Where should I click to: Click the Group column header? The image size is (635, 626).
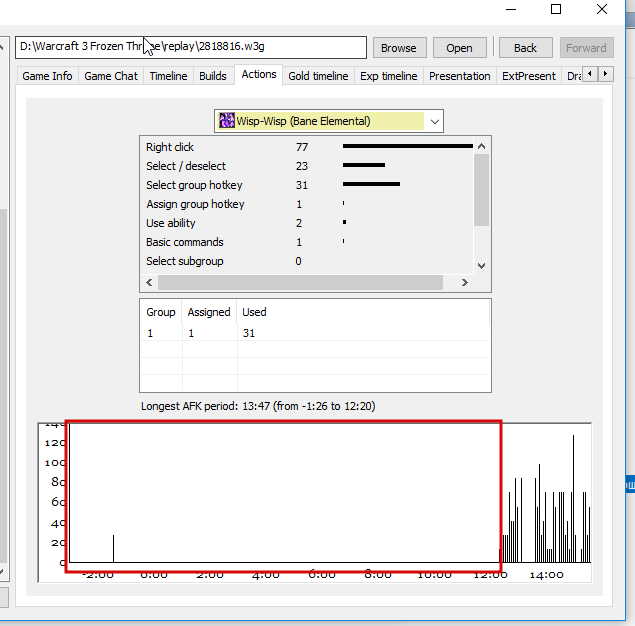(x=161, y=312)
